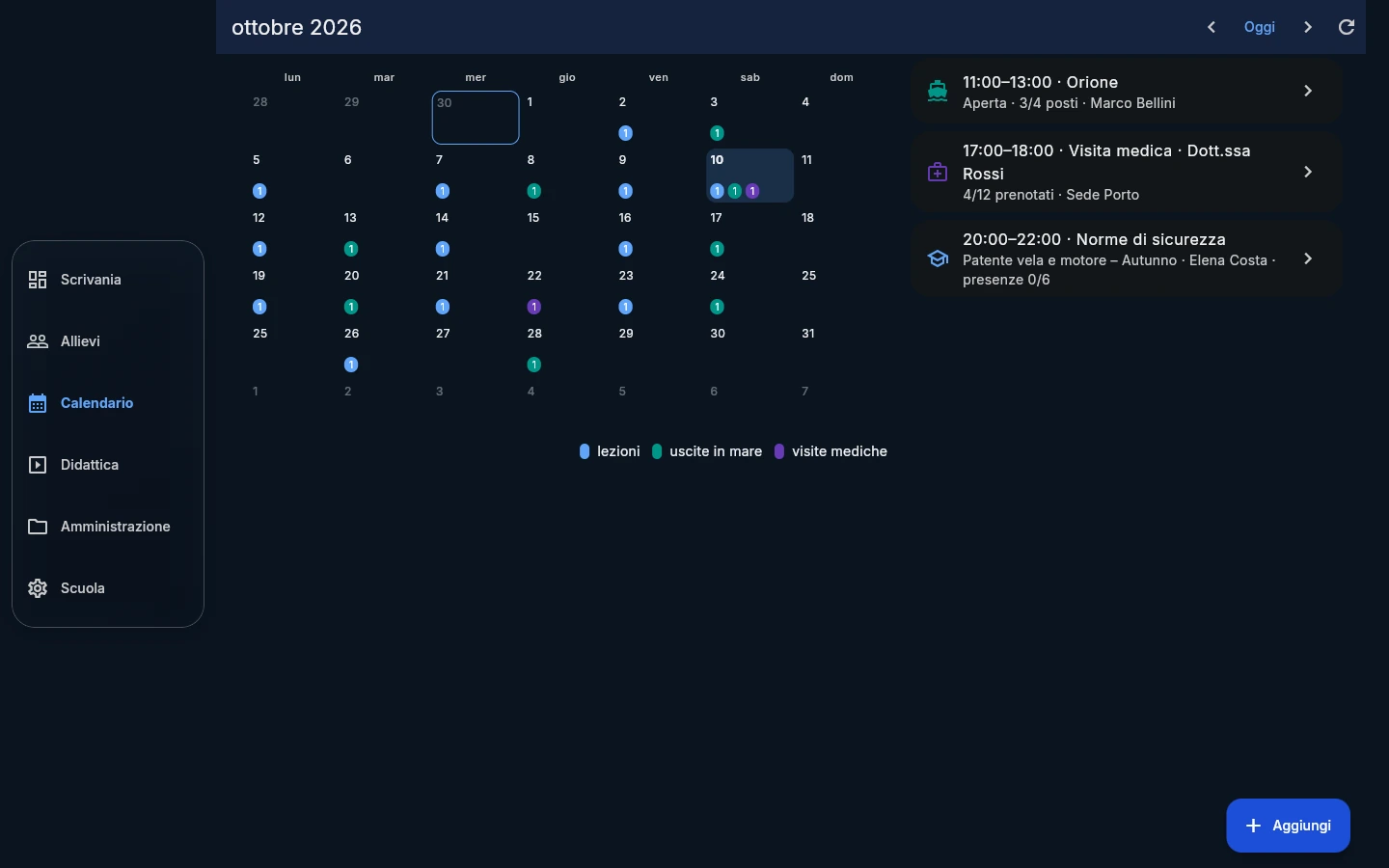Select day 1 of October
1389x868 pixels.
567,118
